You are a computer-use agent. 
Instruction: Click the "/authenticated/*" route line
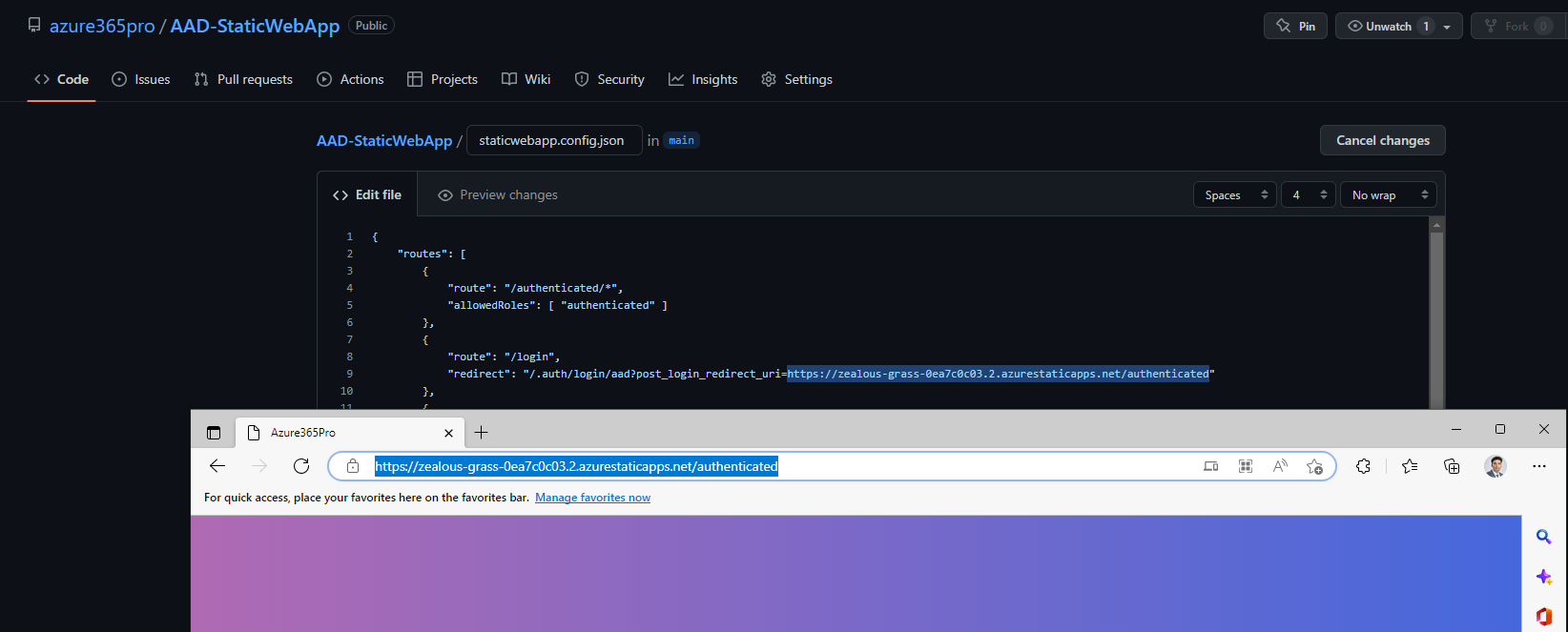pyautogui.click(x=535, y=288)
